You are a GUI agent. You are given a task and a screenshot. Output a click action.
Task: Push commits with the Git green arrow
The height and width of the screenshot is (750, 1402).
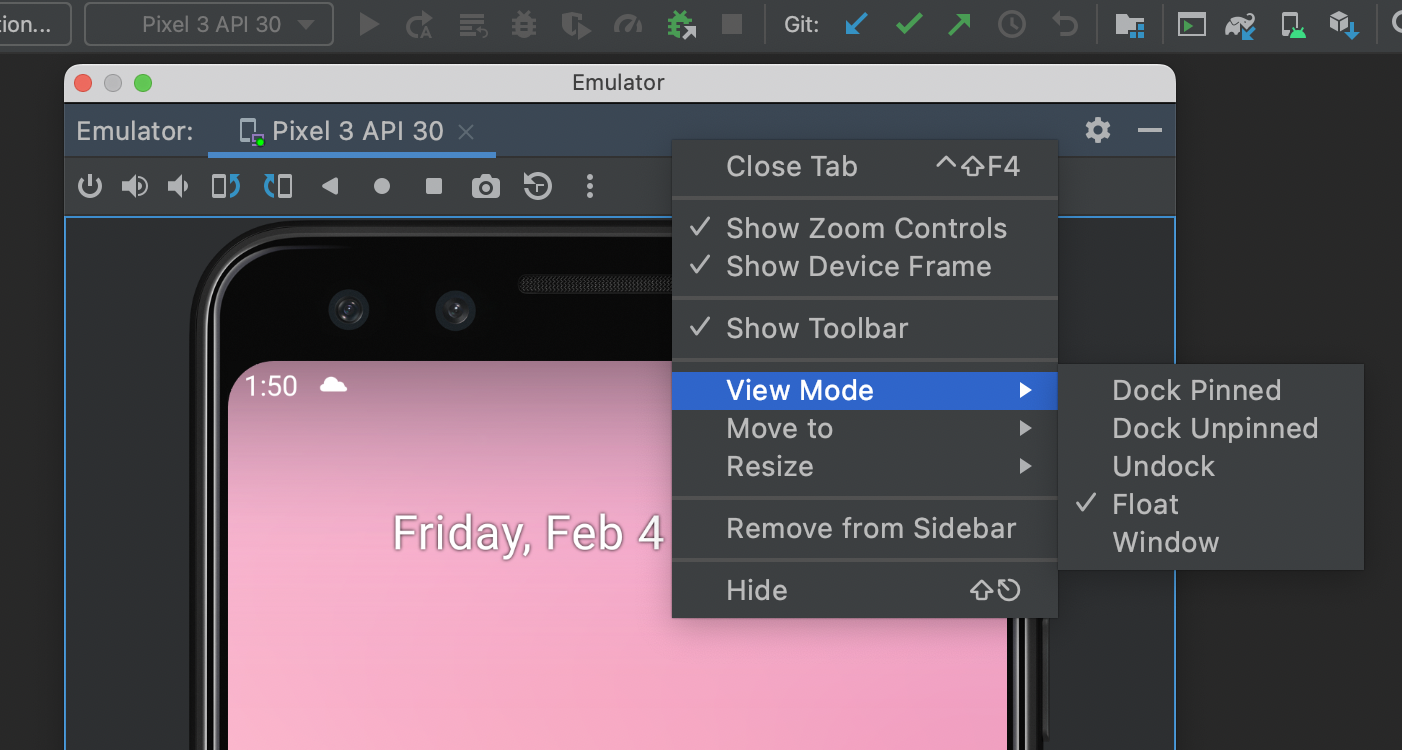point(960,24)
